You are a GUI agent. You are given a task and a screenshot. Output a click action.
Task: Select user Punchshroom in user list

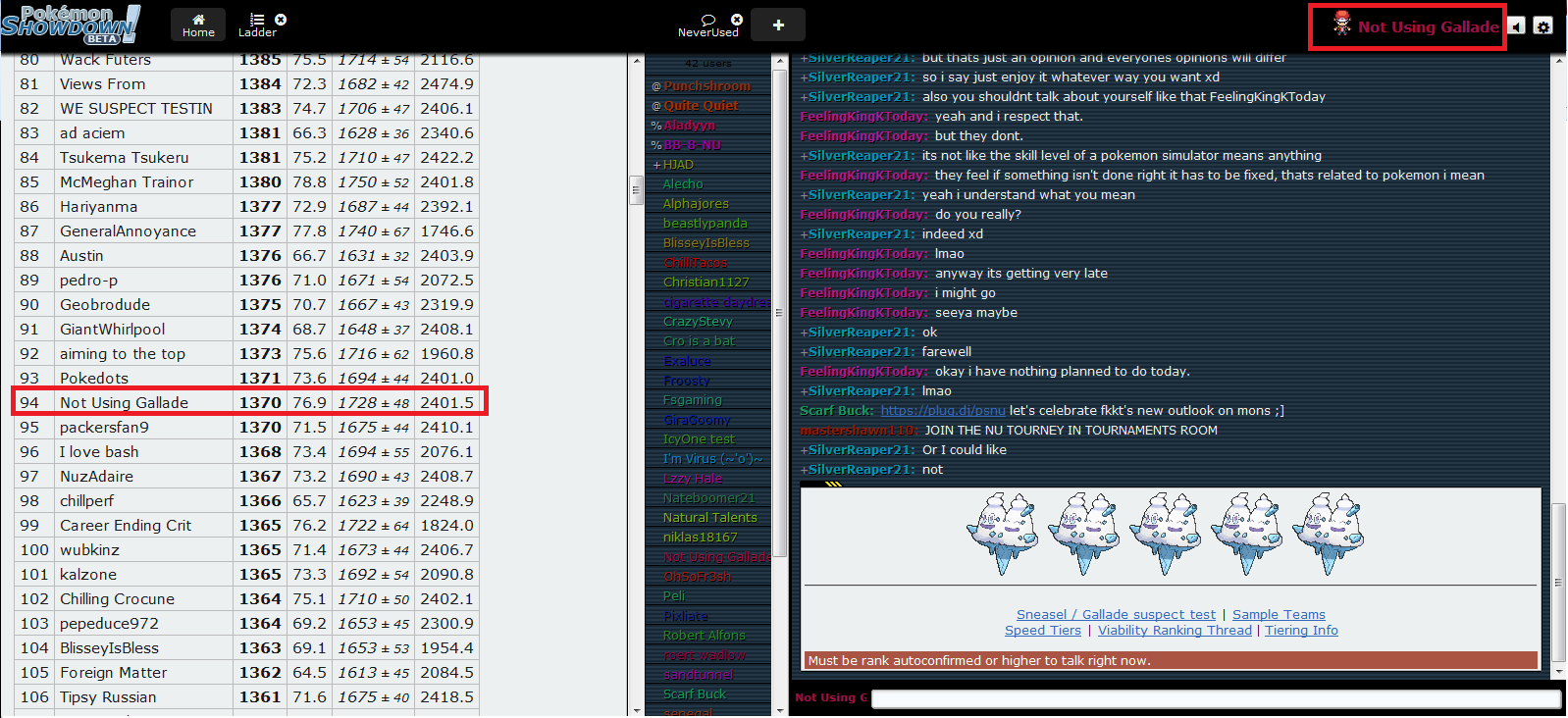pos(706,86)
